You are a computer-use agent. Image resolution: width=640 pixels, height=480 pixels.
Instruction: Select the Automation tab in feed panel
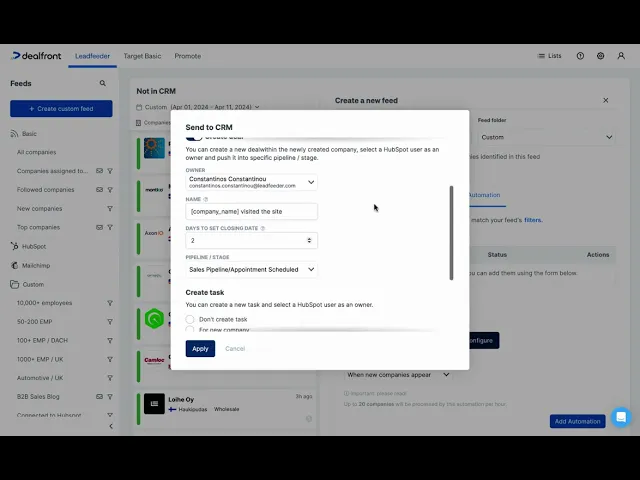pos(484,195)
